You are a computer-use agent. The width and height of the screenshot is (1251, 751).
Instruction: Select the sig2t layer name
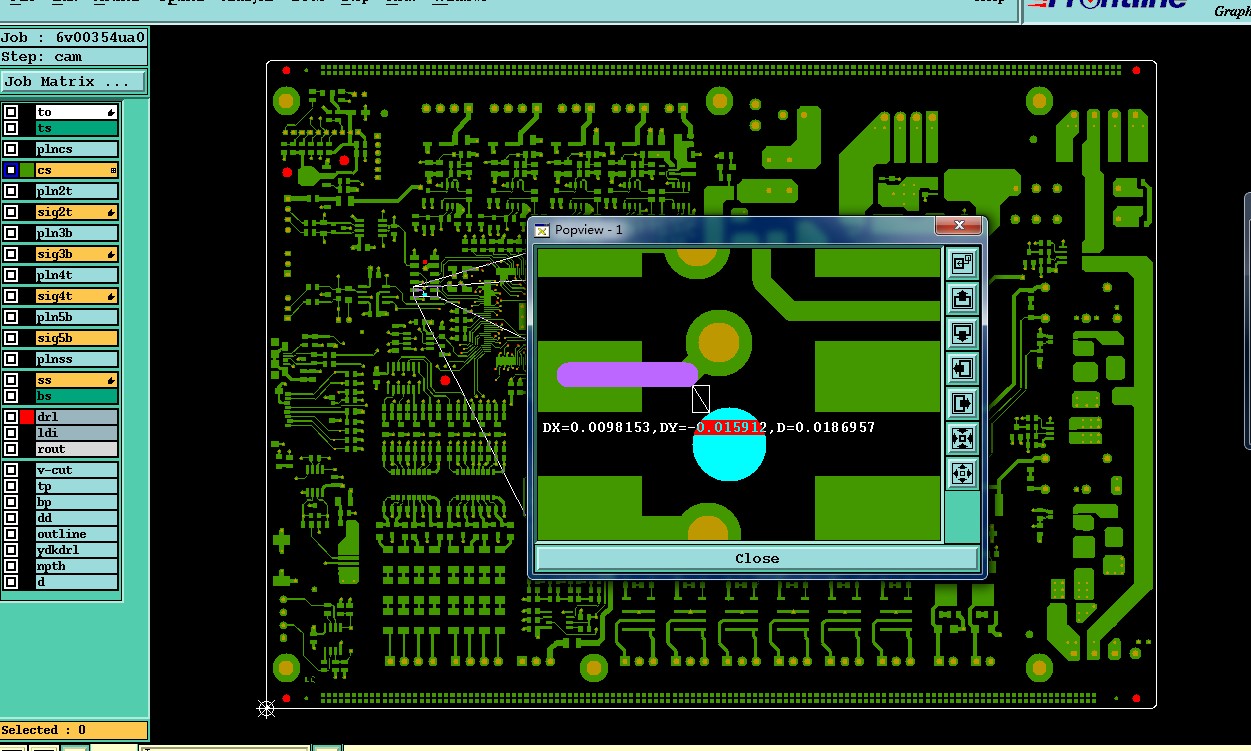[x=76, y=213]
